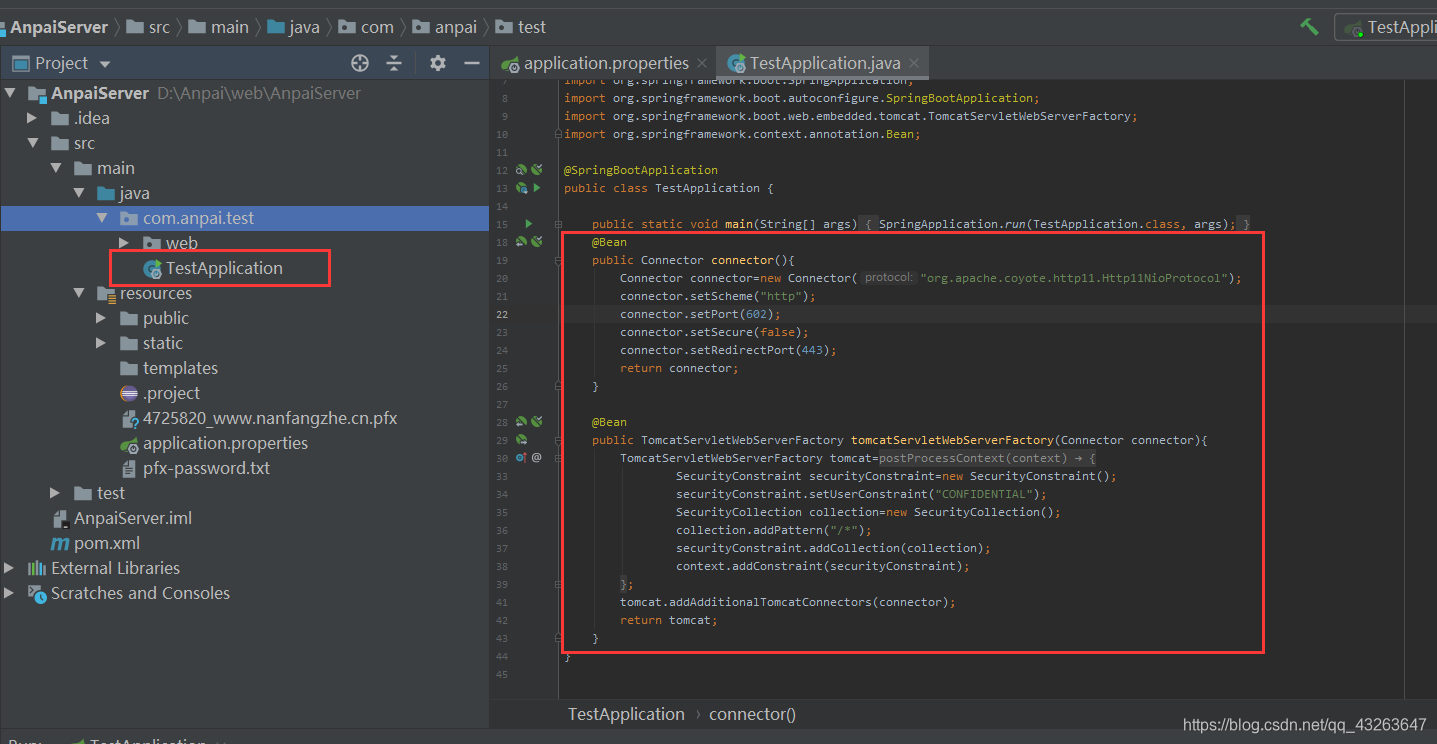The height and width of the screenshot is (744, 1437).
Task: Click the run arrow gutter icon on line 13
Action: (537, 188)
